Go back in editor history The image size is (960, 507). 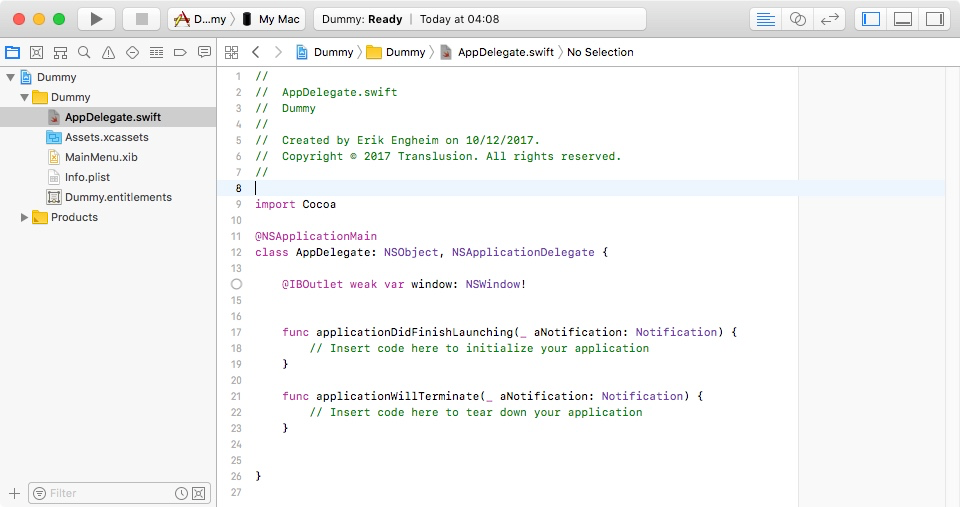256,52
